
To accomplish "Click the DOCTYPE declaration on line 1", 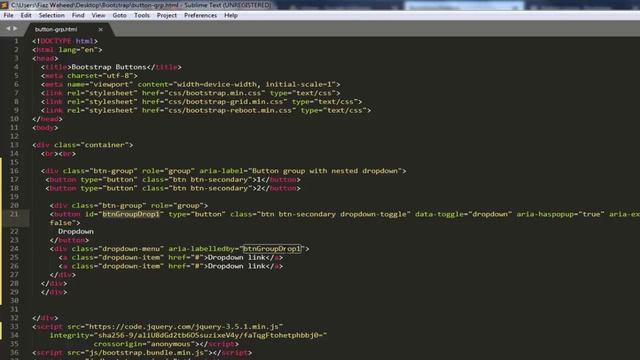I will click(x=65, y=41).
